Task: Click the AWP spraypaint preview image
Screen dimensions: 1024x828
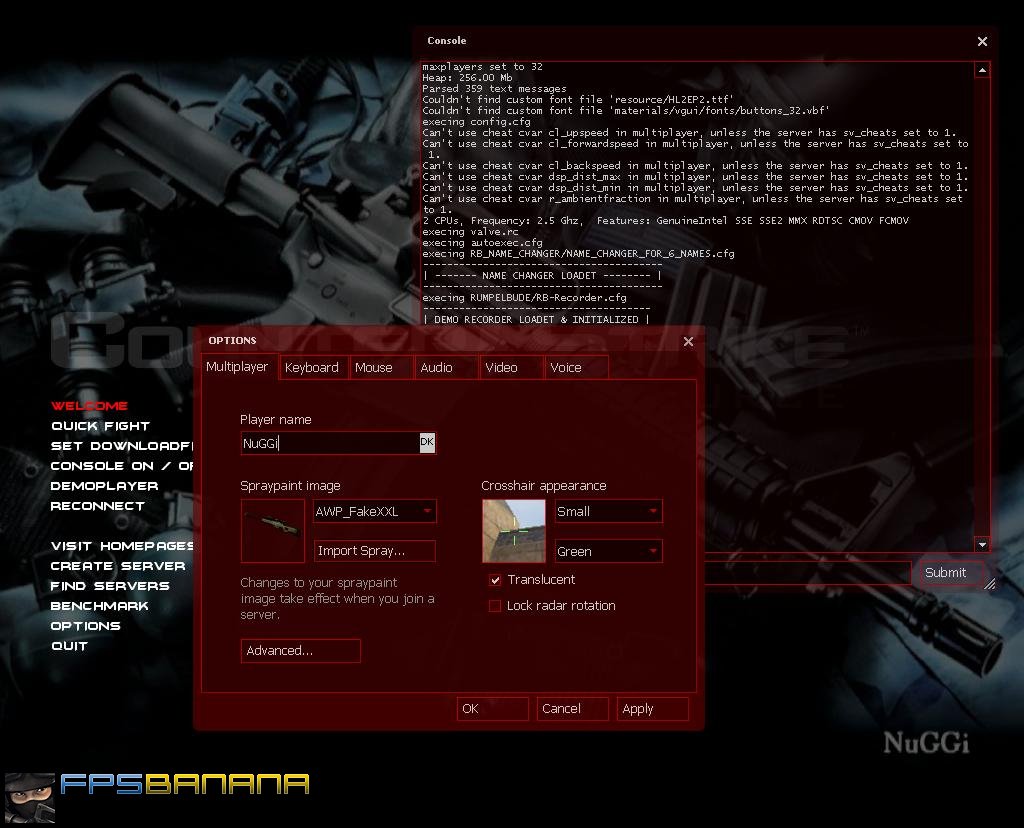Action: coord(272,531)
